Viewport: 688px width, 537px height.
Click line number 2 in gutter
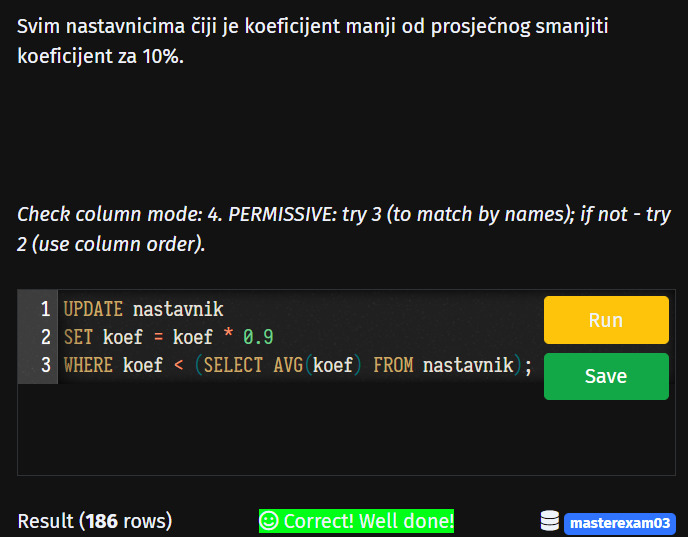(x=46, y=337)
